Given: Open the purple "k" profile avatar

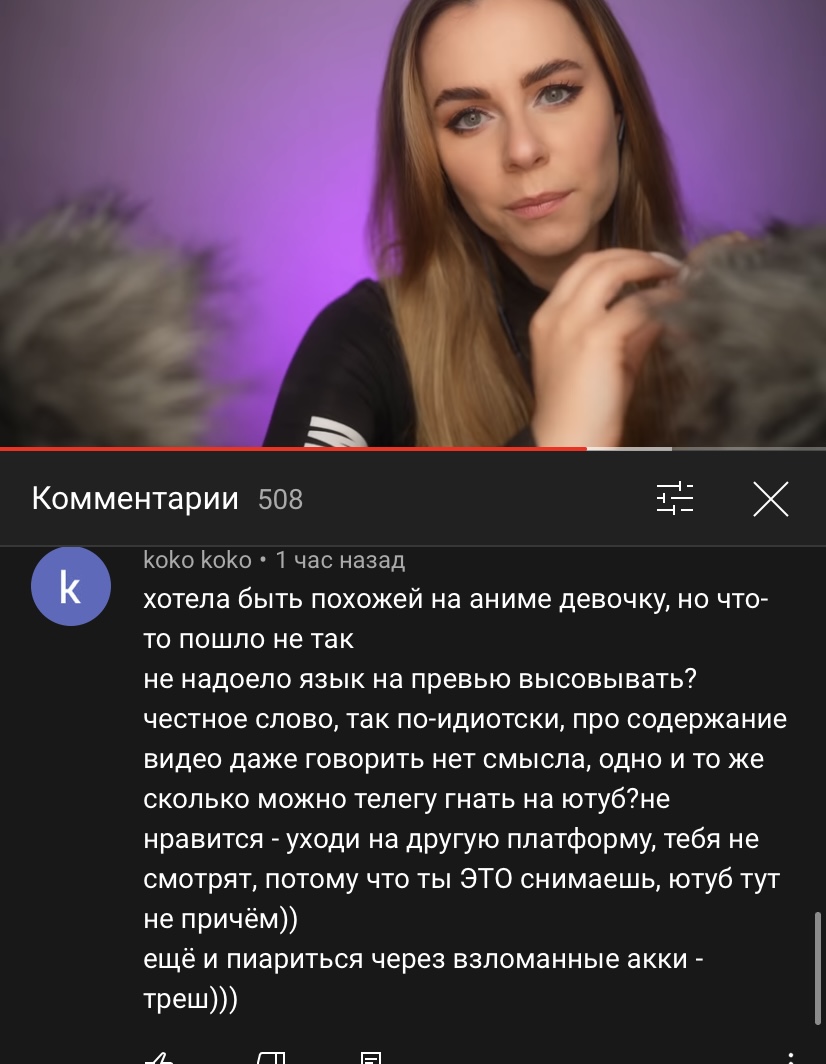Looking at the screenshot, I should pyautogui.click(x=71, y=586).
